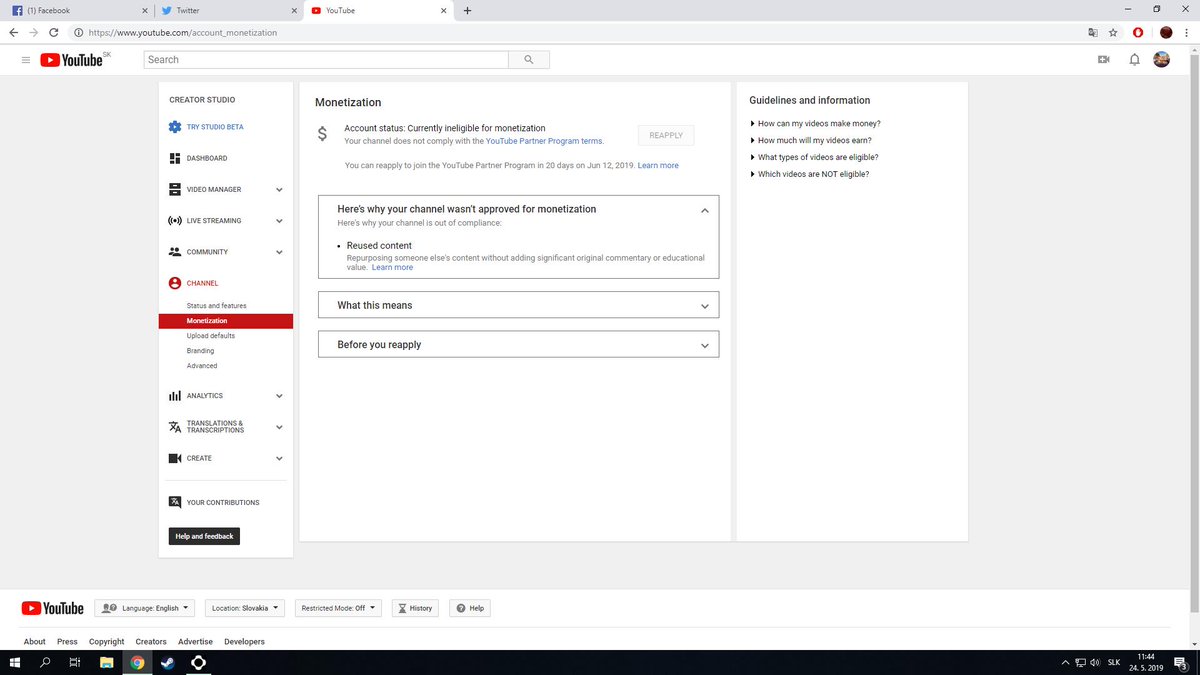Image resolution: width=1200 pixels, height=675 pixels.
Task: Click the browser back arrow
Action: (x=13, y=32)
